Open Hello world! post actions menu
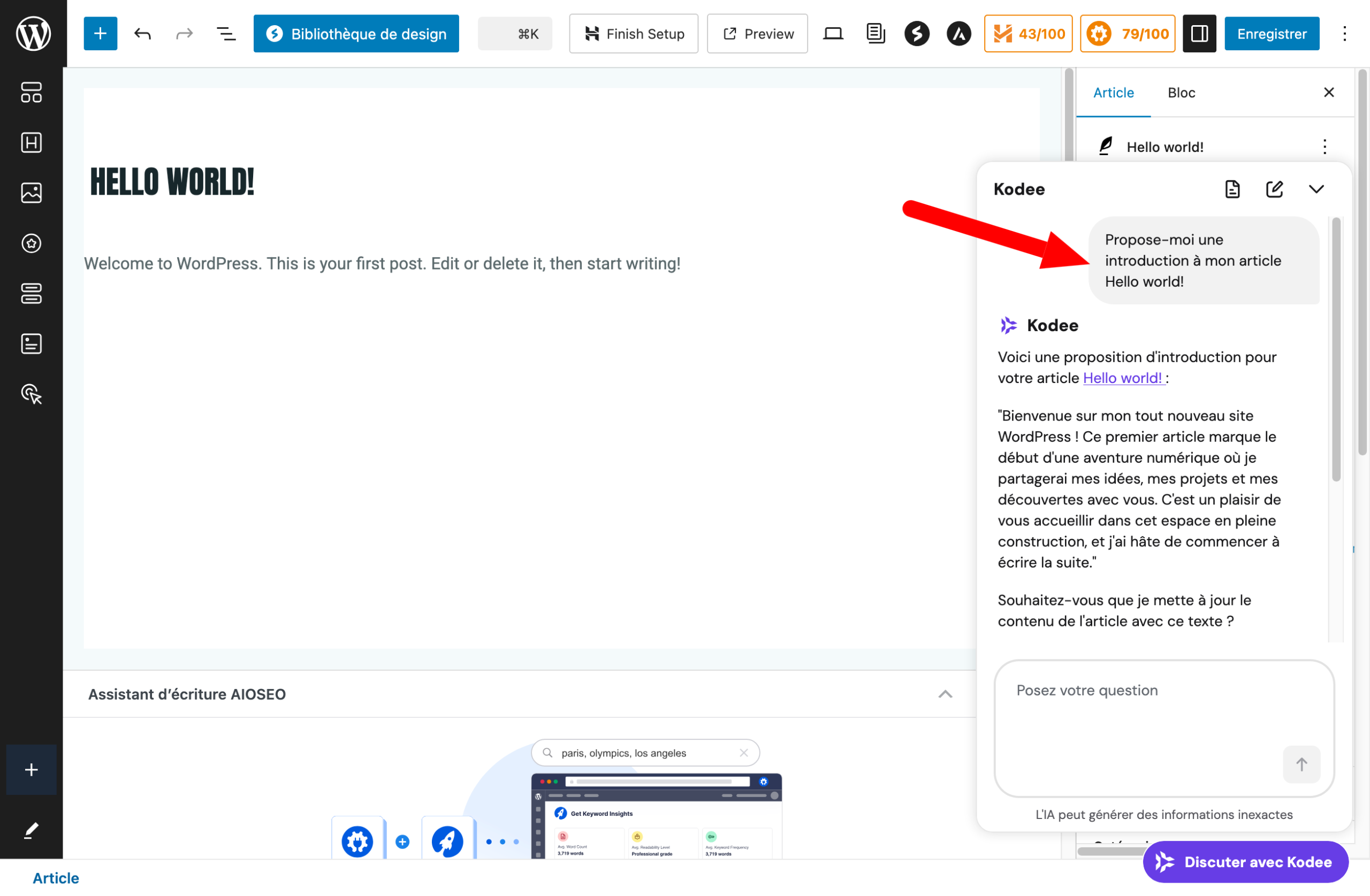Image resolution: width=1370 pixels, height=896 pixels. (1325, 147)
